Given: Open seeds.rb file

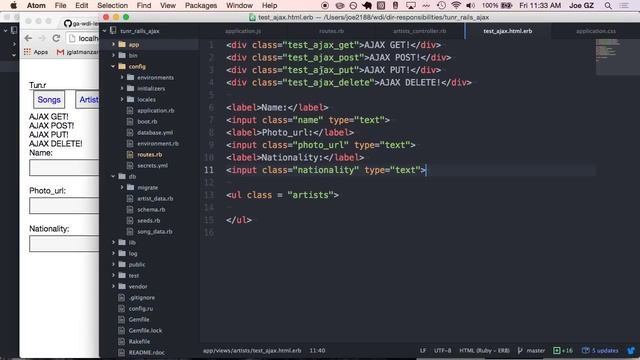Looking at the screenshot, I should pyautogui.click(x=149, y=220).
